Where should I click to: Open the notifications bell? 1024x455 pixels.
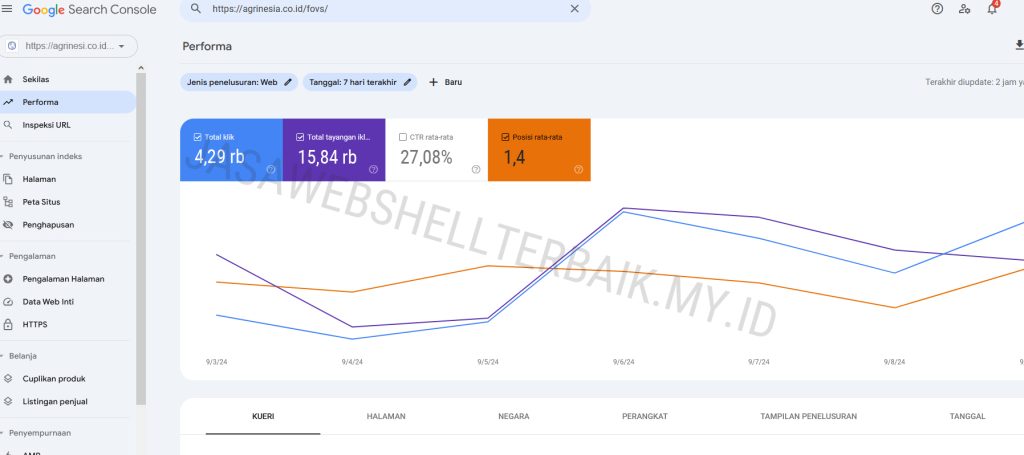992,9
